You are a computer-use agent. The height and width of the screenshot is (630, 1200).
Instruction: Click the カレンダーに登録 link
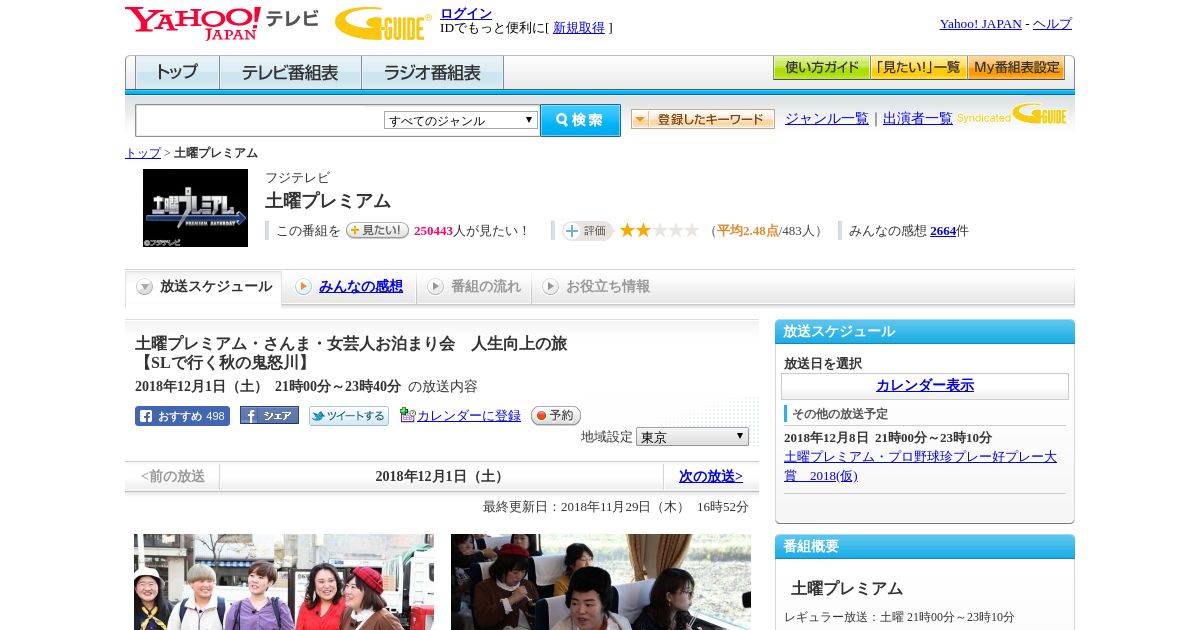click(x=469, y=416)
